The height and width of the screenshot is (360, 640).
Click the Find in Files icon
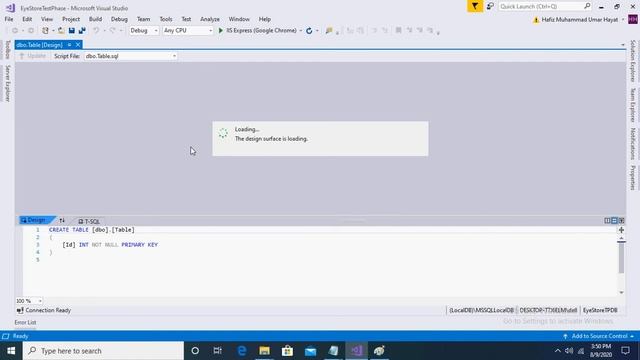point(329,31)
